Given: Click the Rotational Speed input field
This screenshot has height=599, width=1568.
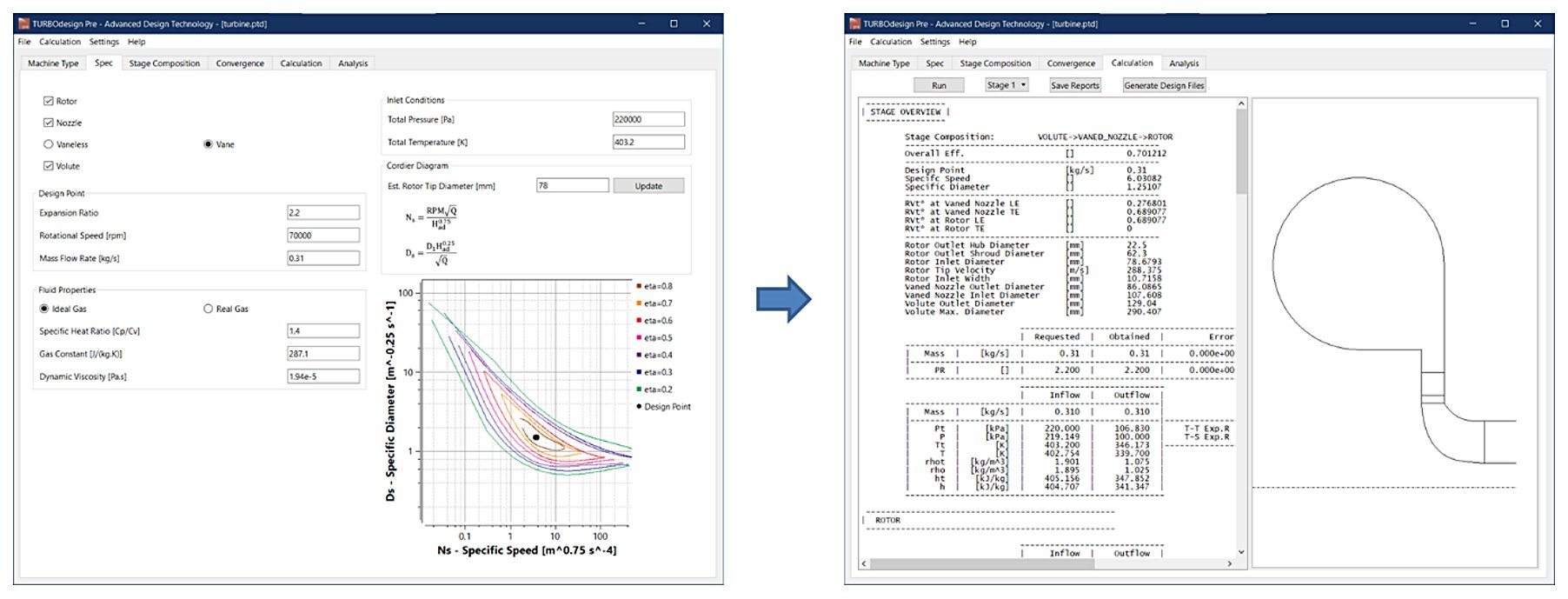Looking at the screenshot, I should click(322, 236).
